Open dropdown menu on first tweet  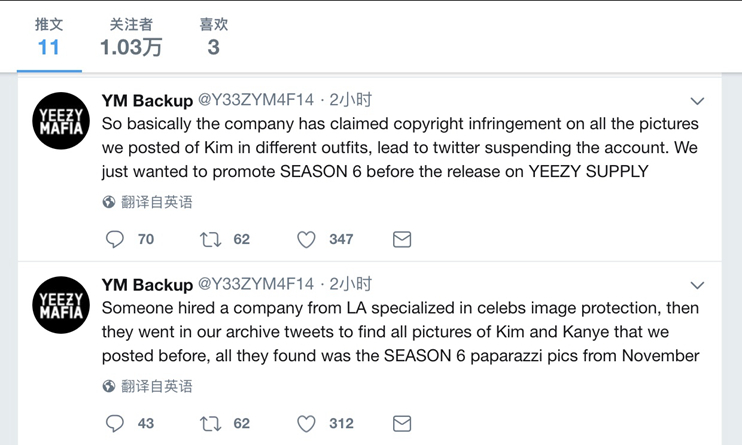tap(697, 101)
